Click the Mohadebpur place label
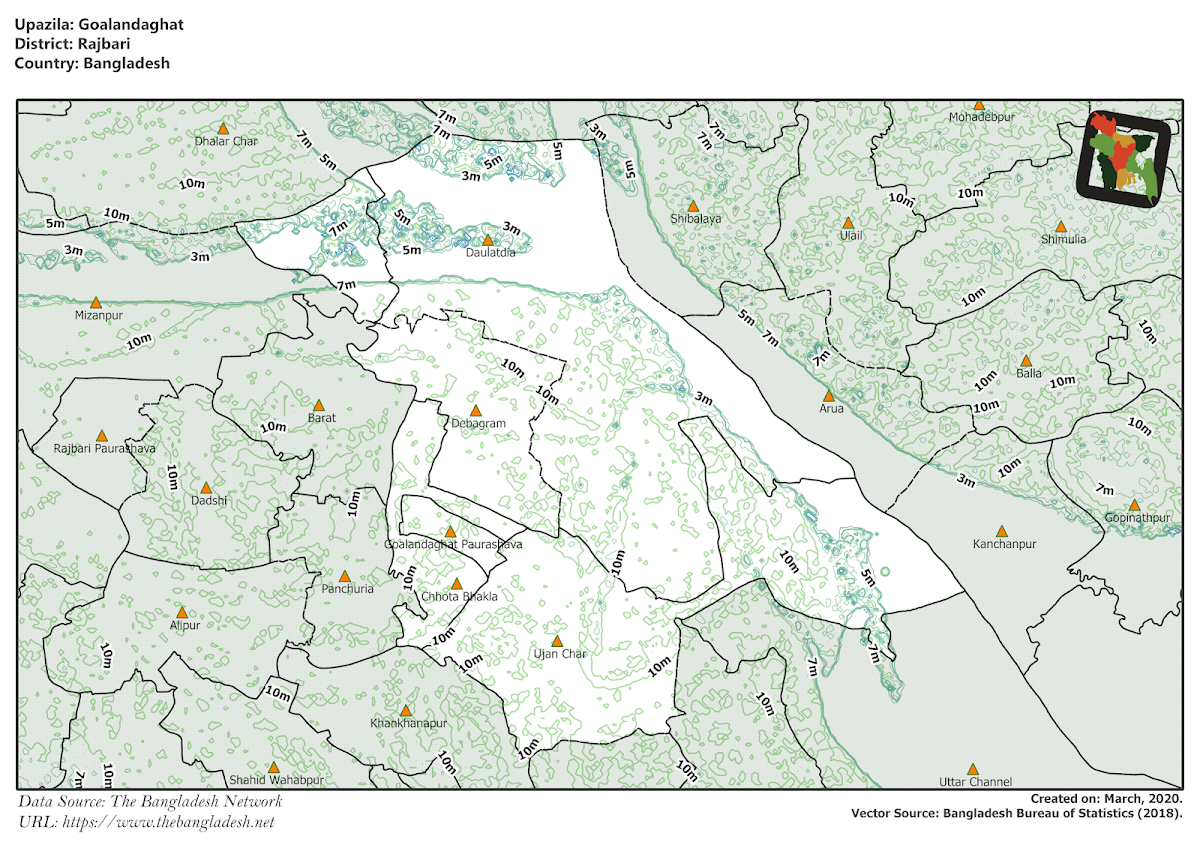The width and height of the screenshot is (1200, 848). point(981,118)
